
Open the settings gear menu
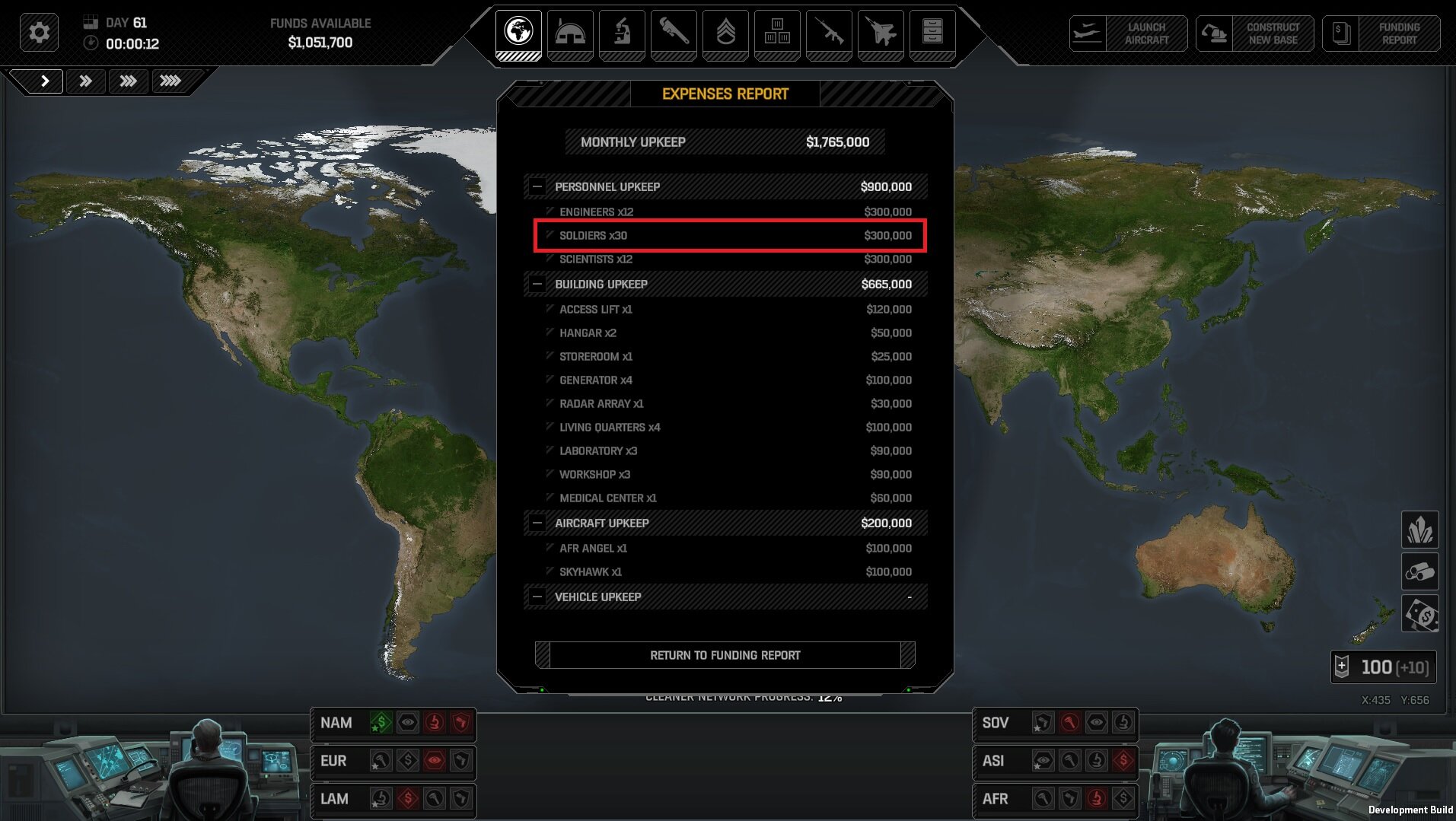39,33
